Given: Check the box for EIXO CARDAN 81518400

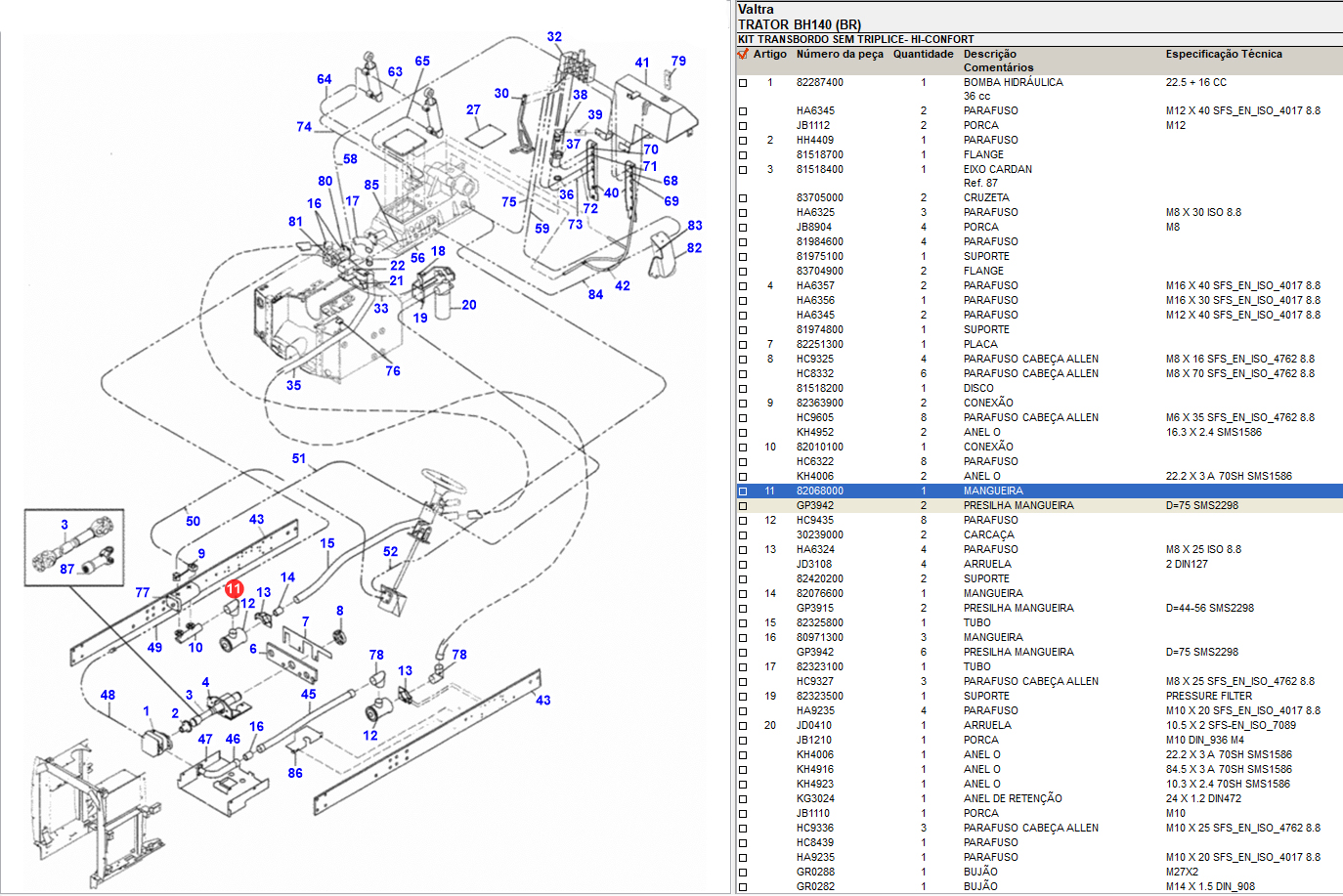Looking at the screenshot, I should click(x=743, y=170).
